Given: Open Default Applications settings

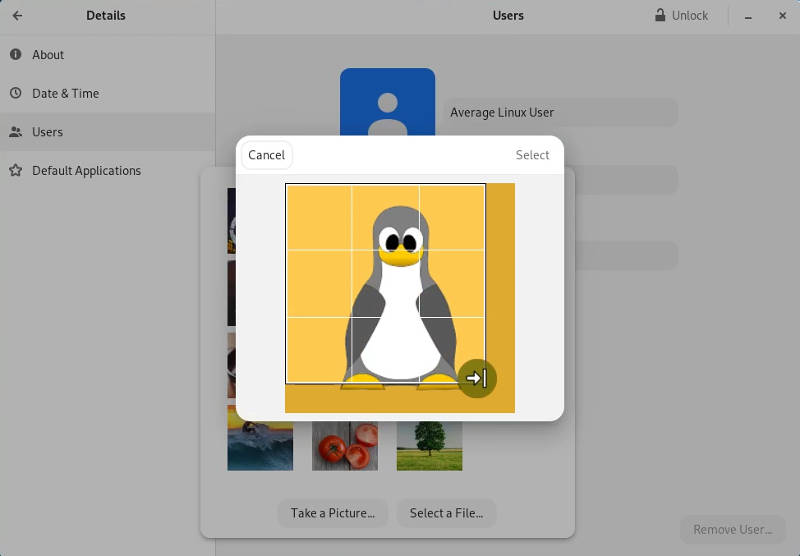Looking at the screenshot, I should (x=107, y=170).
